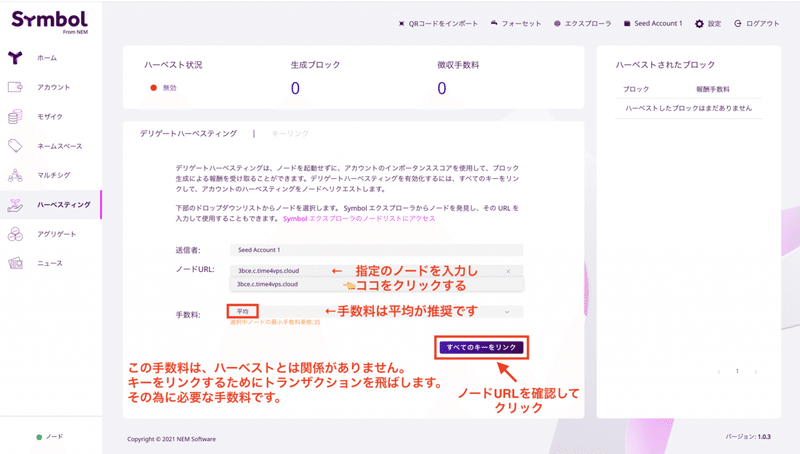Click すべてのキーをリンク button
The image size is (800, 454).
481,347
